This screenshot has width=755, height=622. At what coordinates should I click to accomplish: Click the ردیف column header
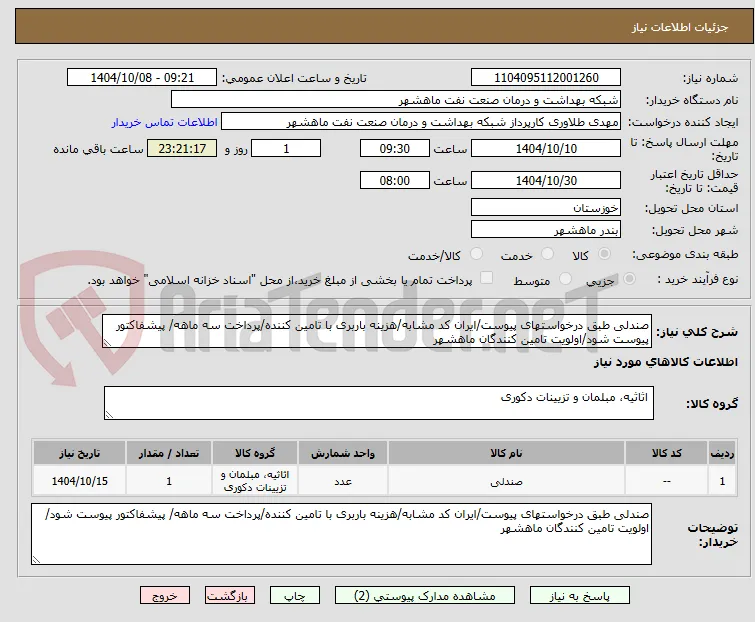click(x=722, y=453)
